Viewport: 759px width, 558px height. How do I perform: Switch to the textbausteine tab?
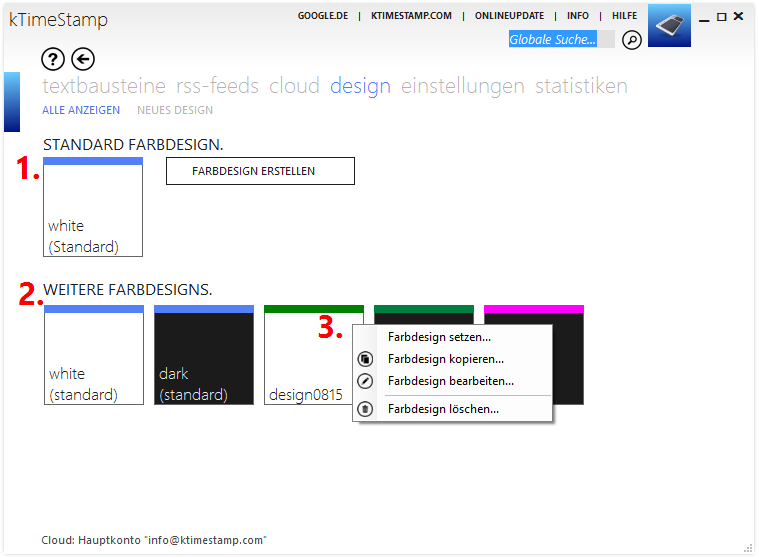[104, 86]
